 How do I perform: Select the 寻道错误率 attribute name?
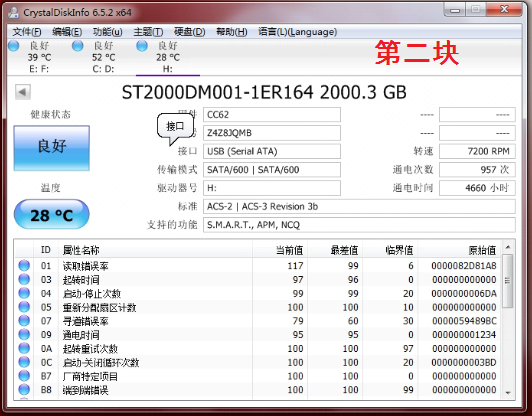[86, 321]
